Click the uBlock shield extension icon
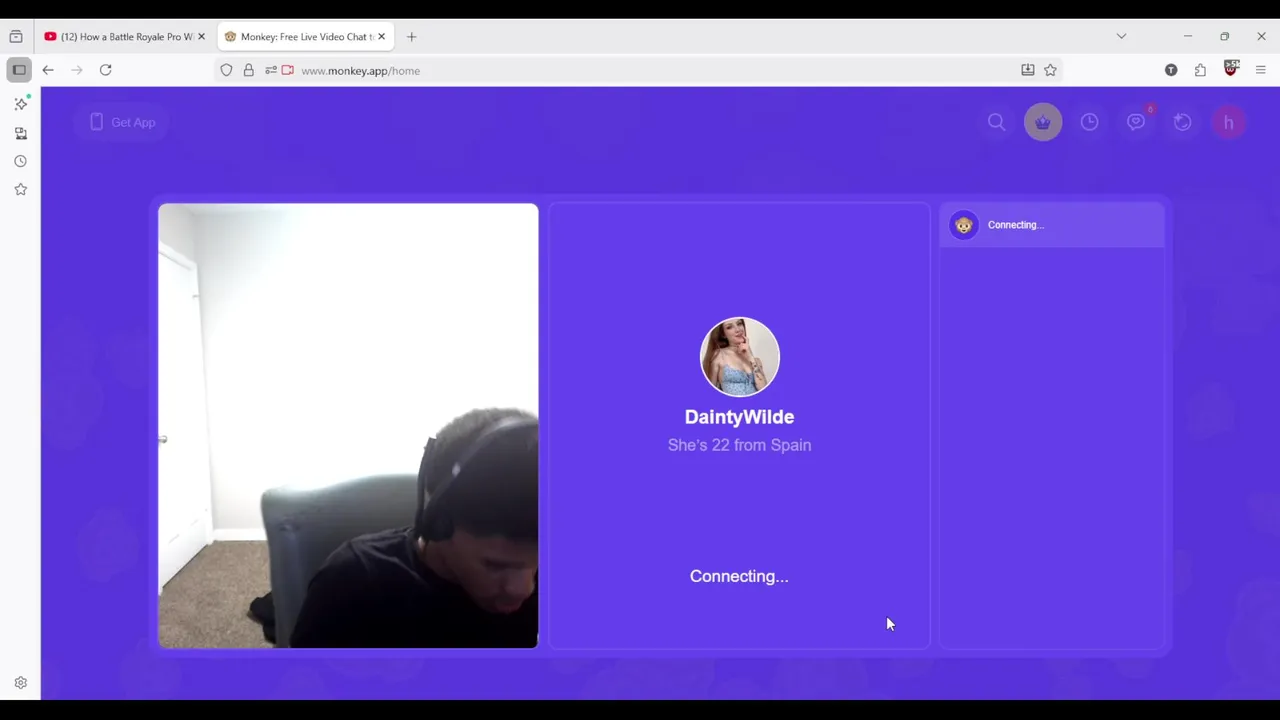This screenshot has width=1280, height=720. [x=1231, y=68]
